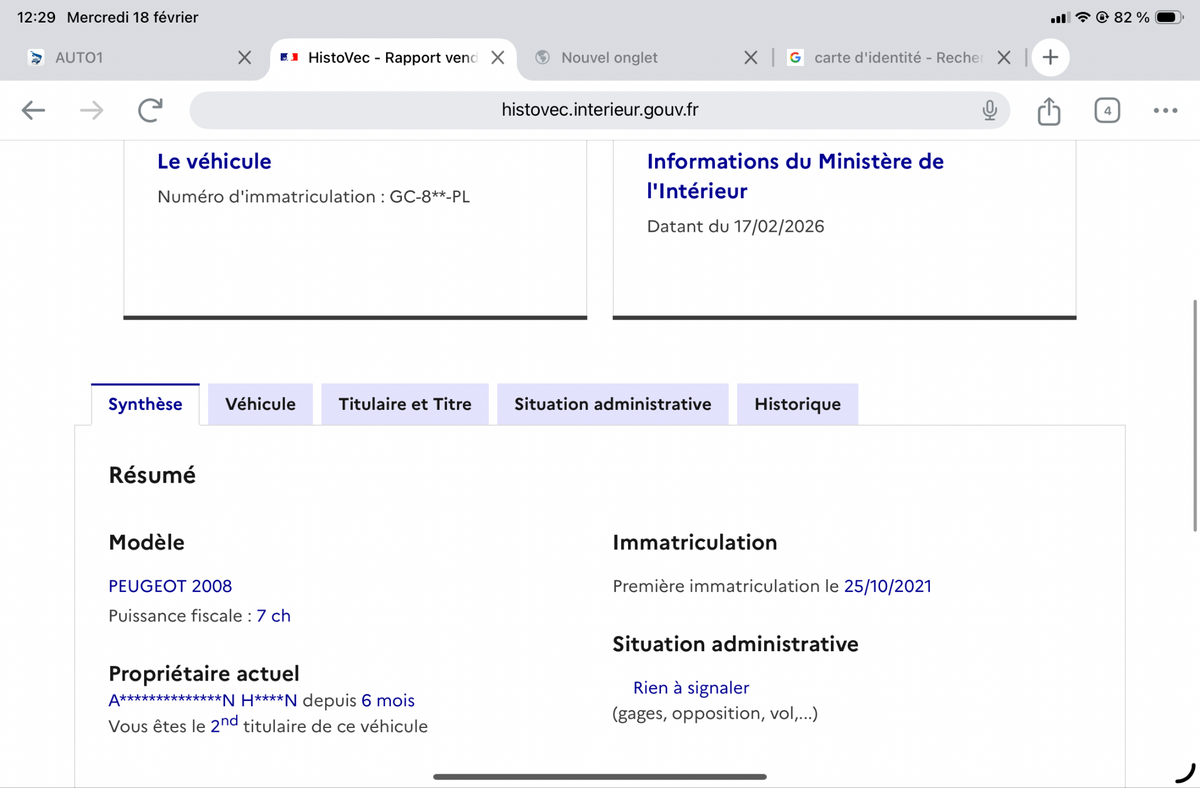Tap the browser forward arrow
The width and height of the screenshot is (1200, 788).
[x=91, y=110]
